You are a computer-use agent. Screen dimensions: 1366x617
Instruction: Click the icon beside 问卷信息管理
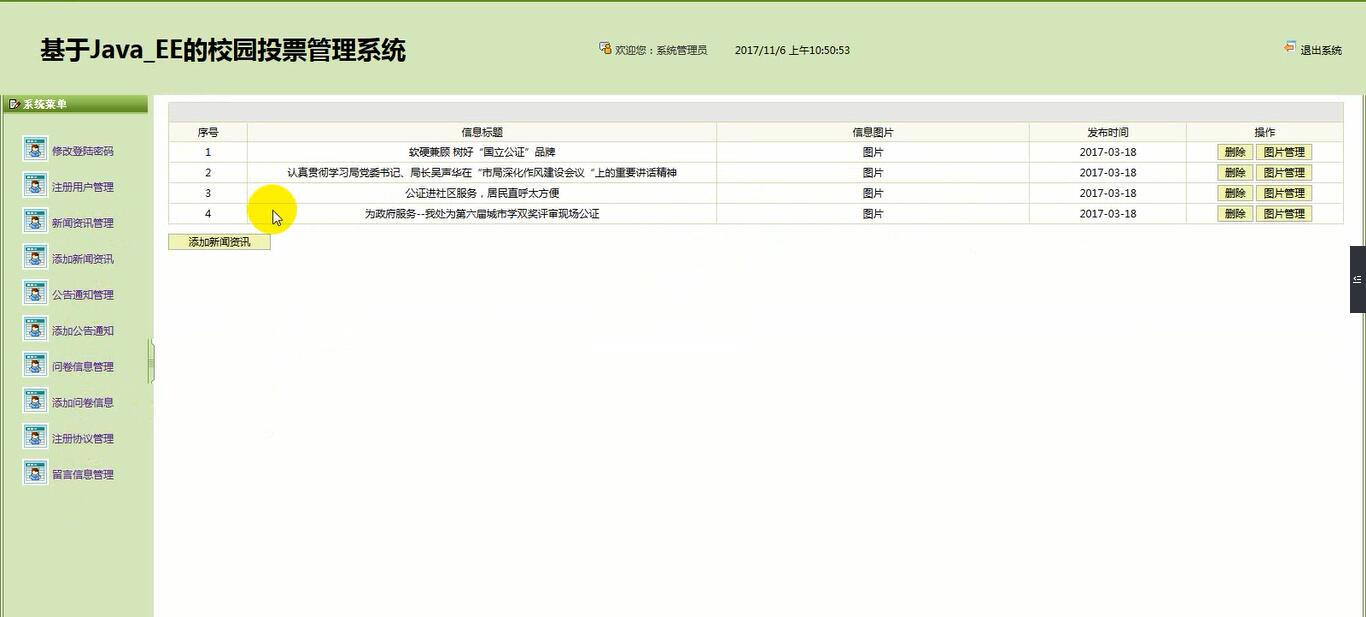pyautogui.click(x=35, y=365)
